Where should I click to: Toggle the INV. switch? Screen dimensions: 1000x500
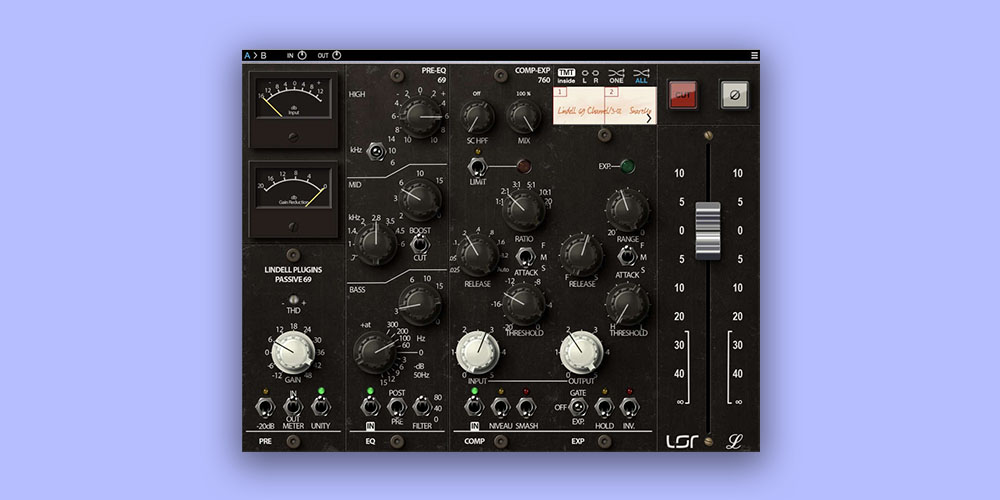[629, 406]
